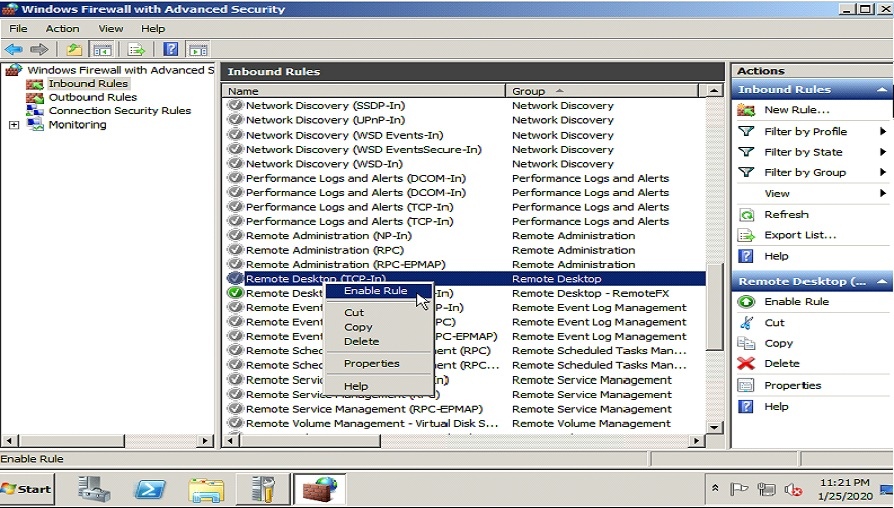Click the network icon in system tray
This screenshot has width=894, height=508.
(766, 489)
